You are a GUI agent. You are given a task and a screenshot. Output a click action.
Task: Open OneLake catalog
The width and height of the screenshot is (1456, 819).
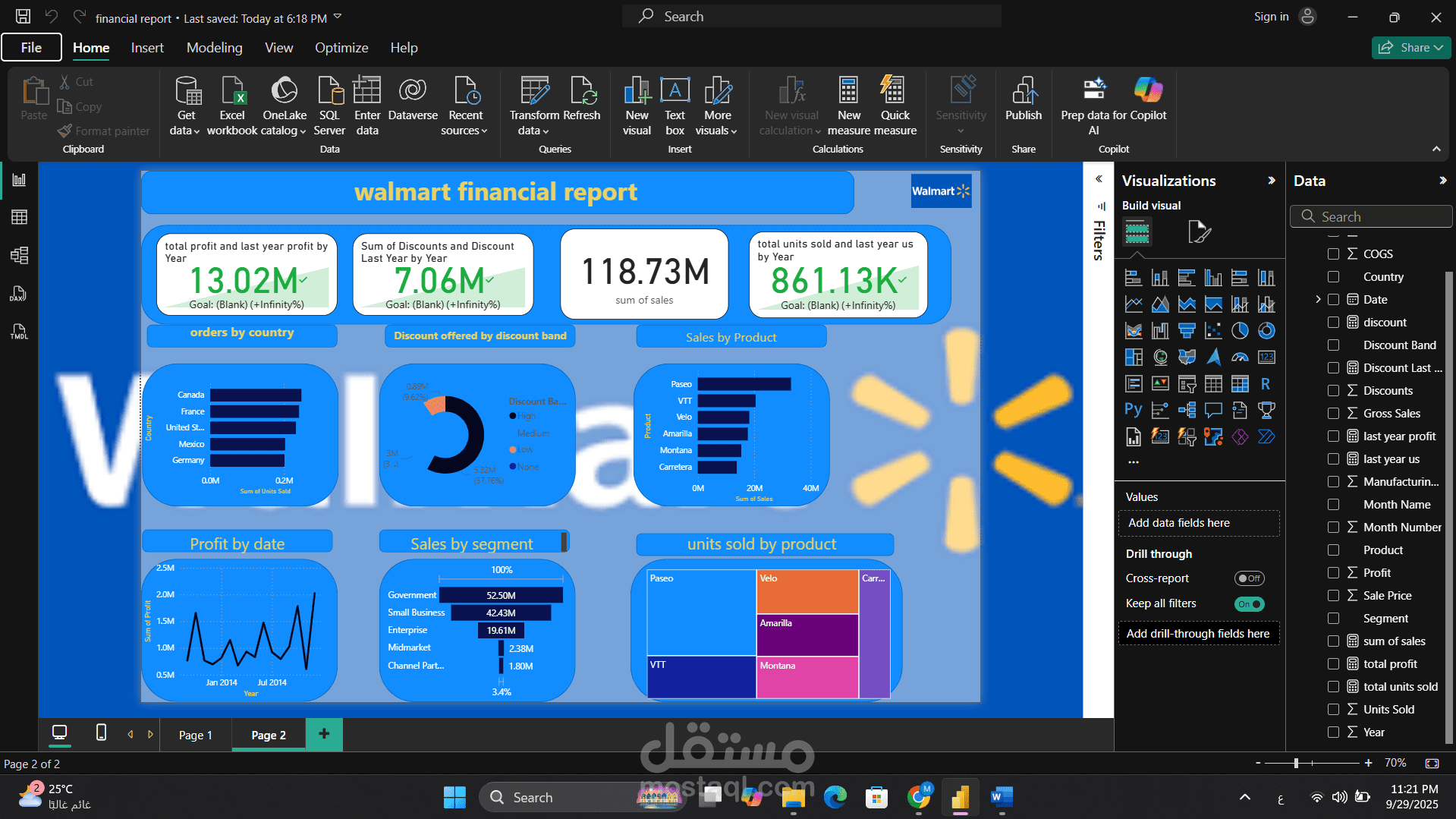(x=285, y=106)
